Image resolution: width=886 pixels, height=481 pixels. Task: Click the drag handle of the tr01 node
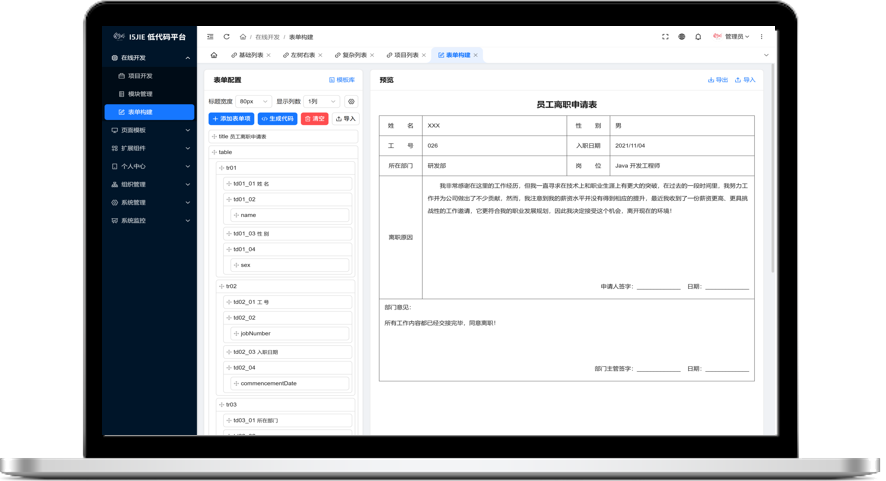click(x=222, y=168)
